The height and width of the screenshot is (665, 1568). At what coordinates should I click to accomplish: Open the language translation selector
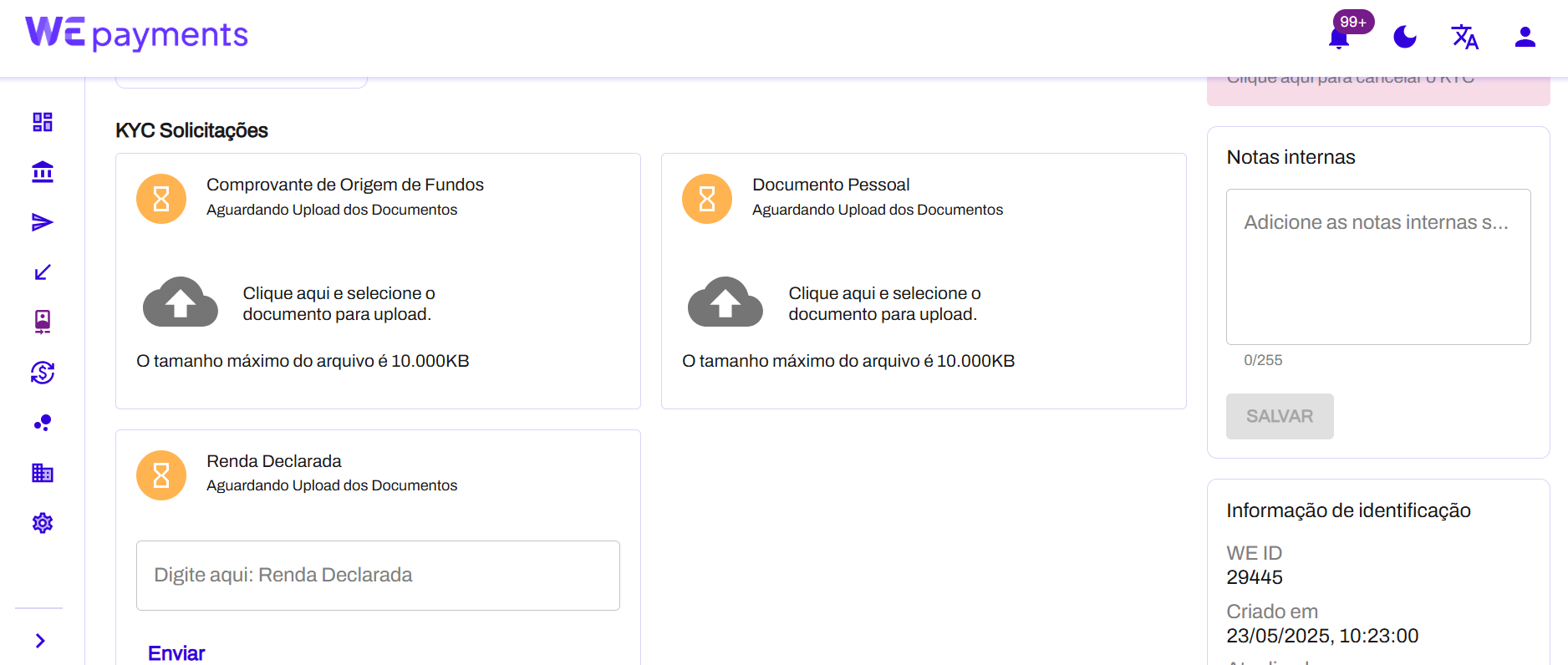click(1464, 38)
